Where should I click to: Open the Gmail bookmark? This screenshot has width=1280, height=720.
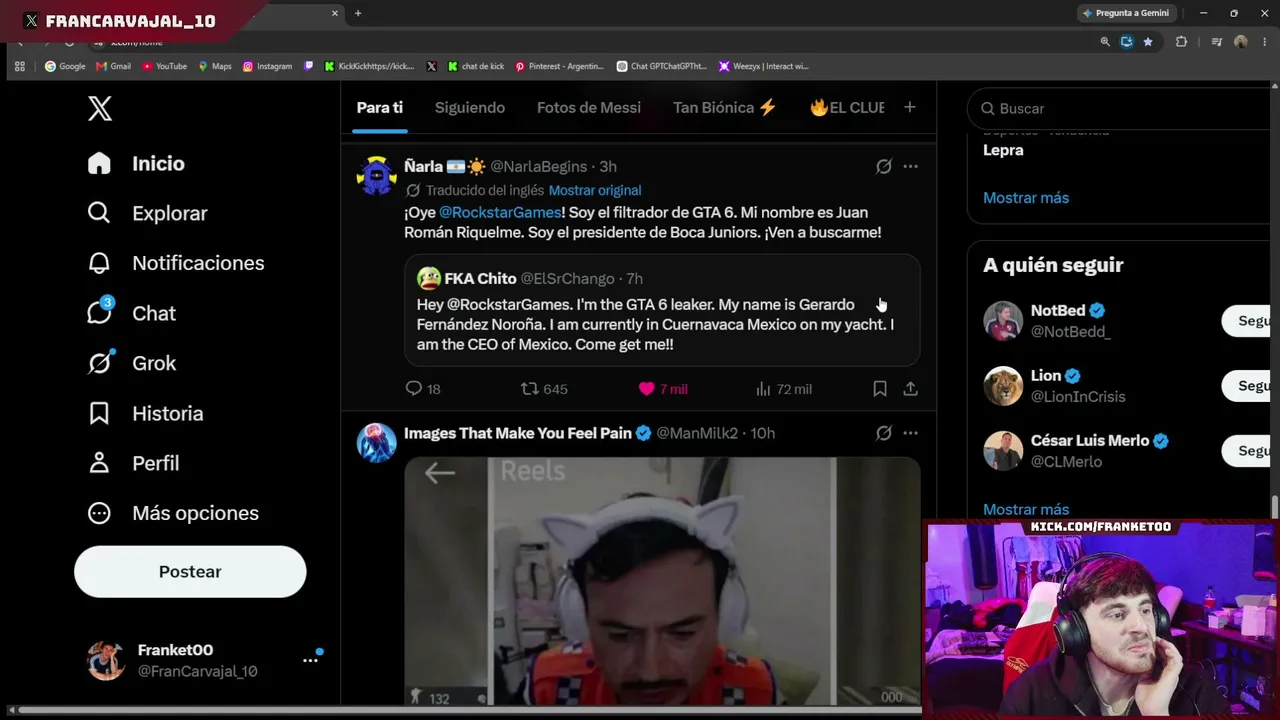(113, 66)
